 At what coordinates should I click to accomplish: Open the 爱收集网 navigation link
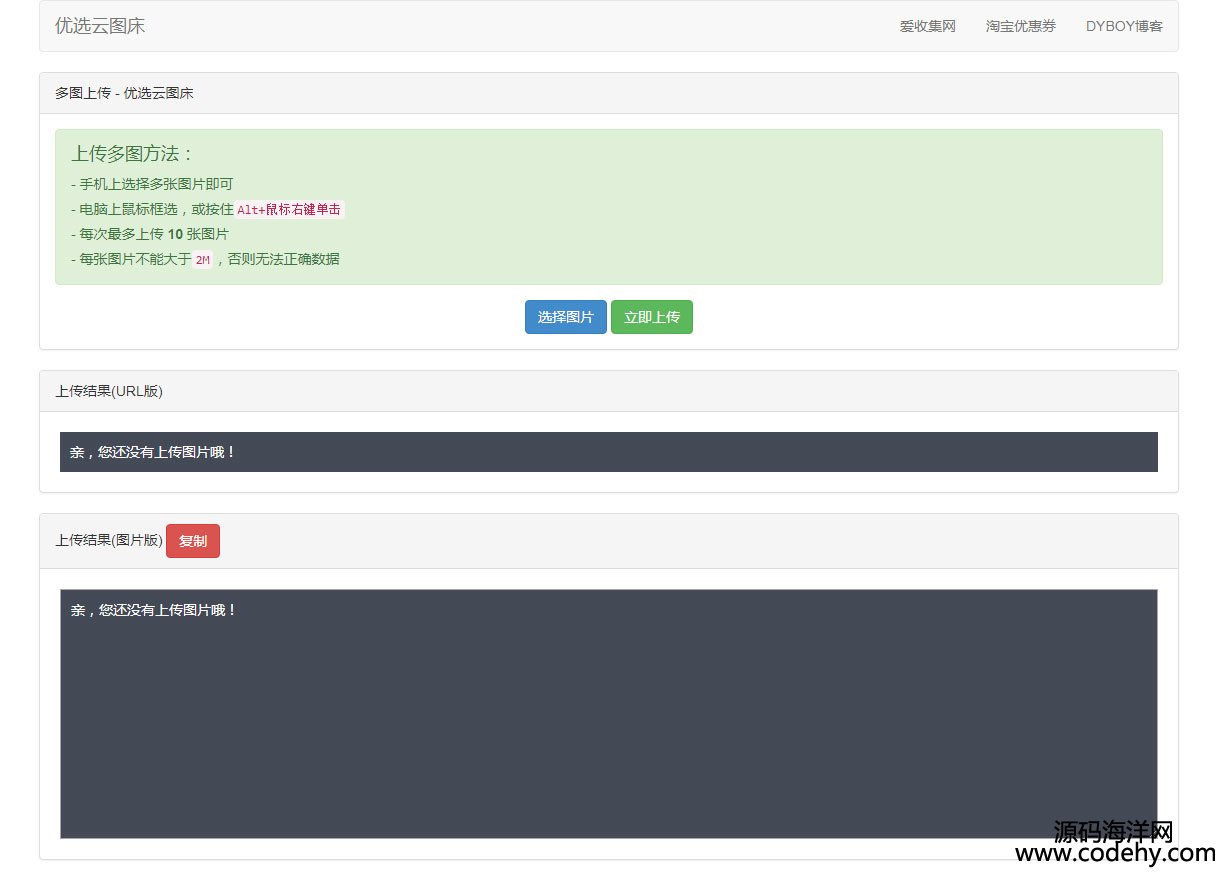pos(927,26)
